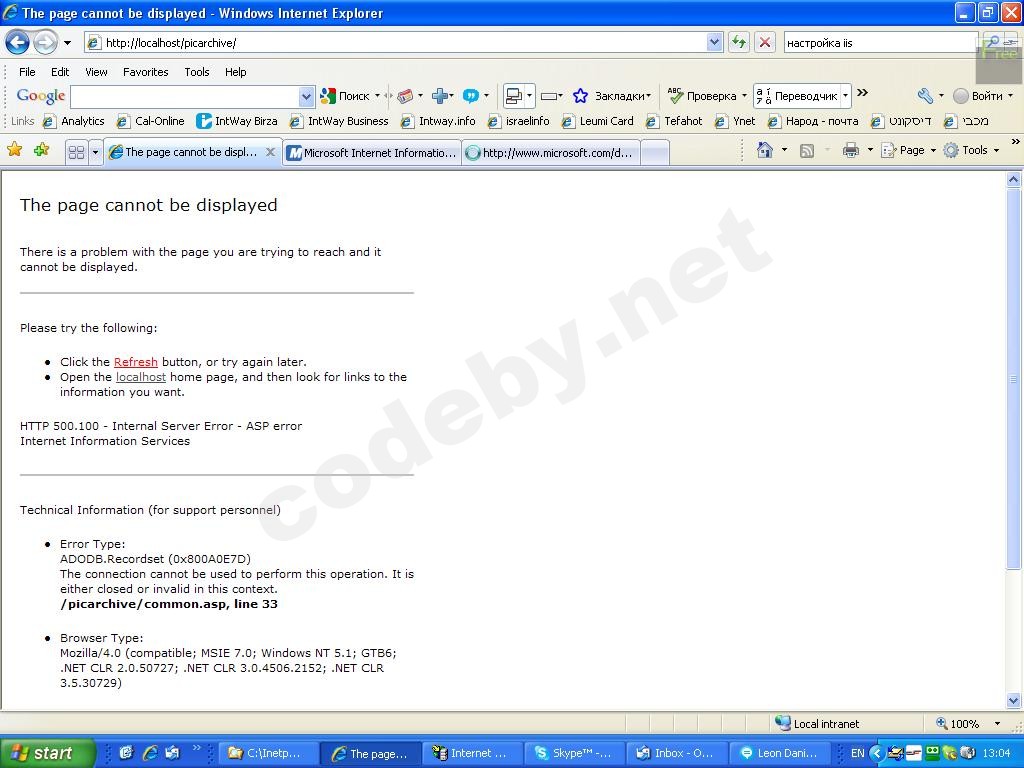
Task: Open the Cal-Online favorite link
Action: pos(151,121)
